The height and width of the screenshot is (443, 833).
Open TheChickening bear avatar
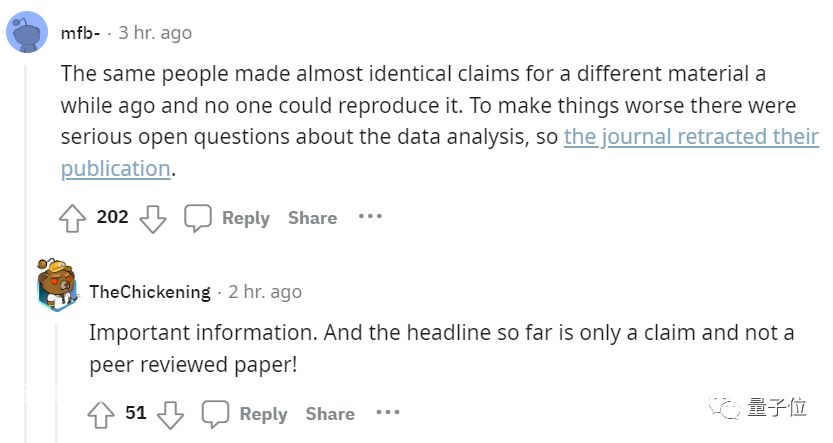pos(57,285)
